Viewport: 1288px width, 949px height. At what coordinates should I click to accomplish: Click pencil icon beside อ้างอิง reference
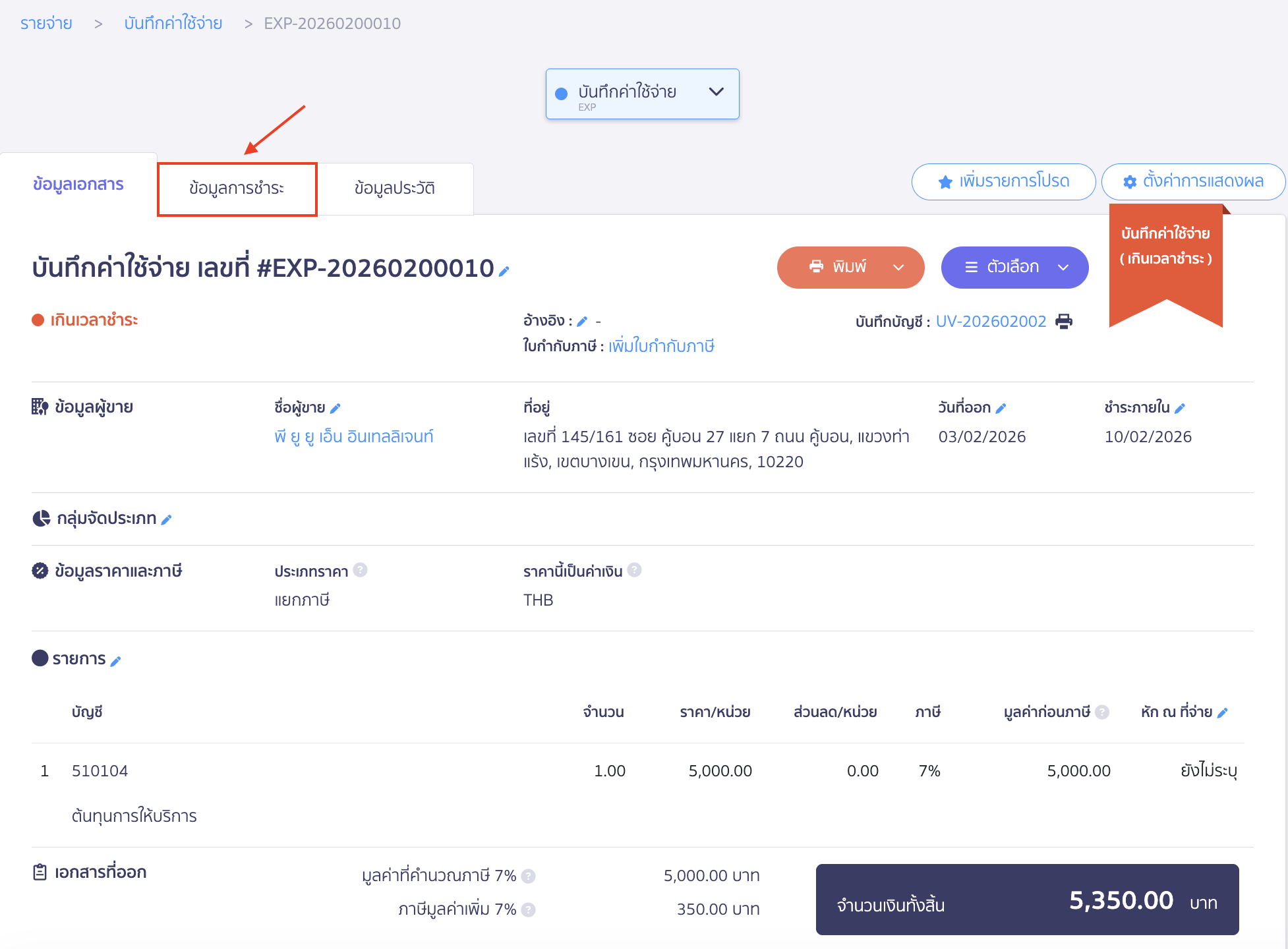coord(582,322)
